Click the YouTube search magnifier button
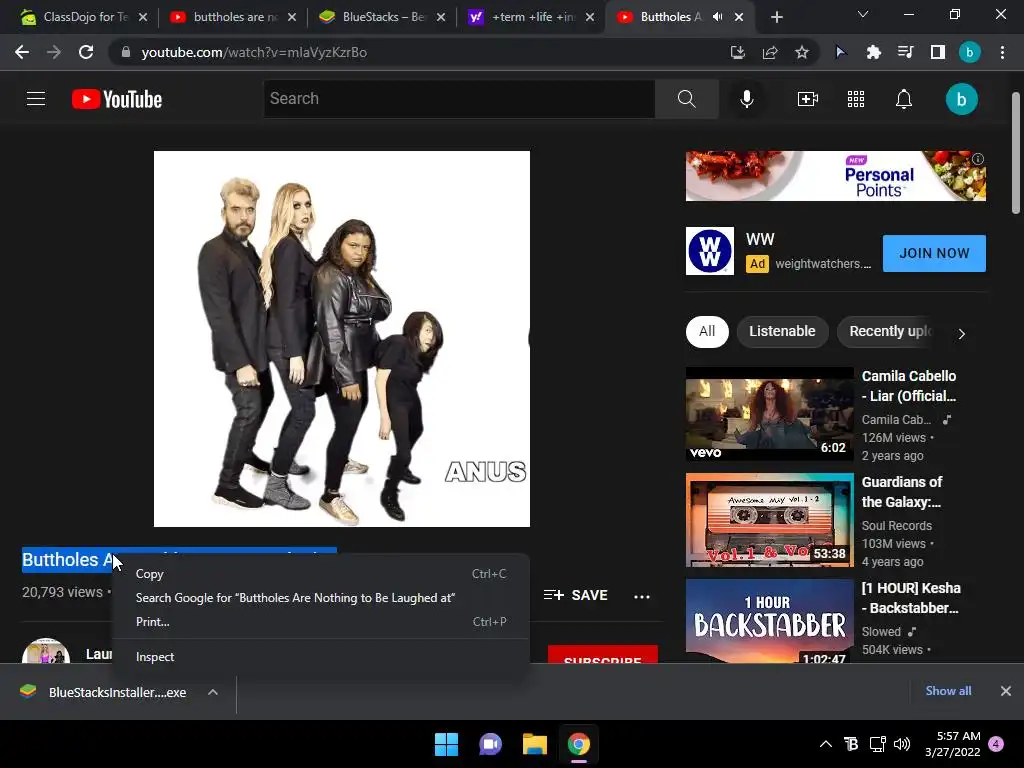 pos(686,99)
